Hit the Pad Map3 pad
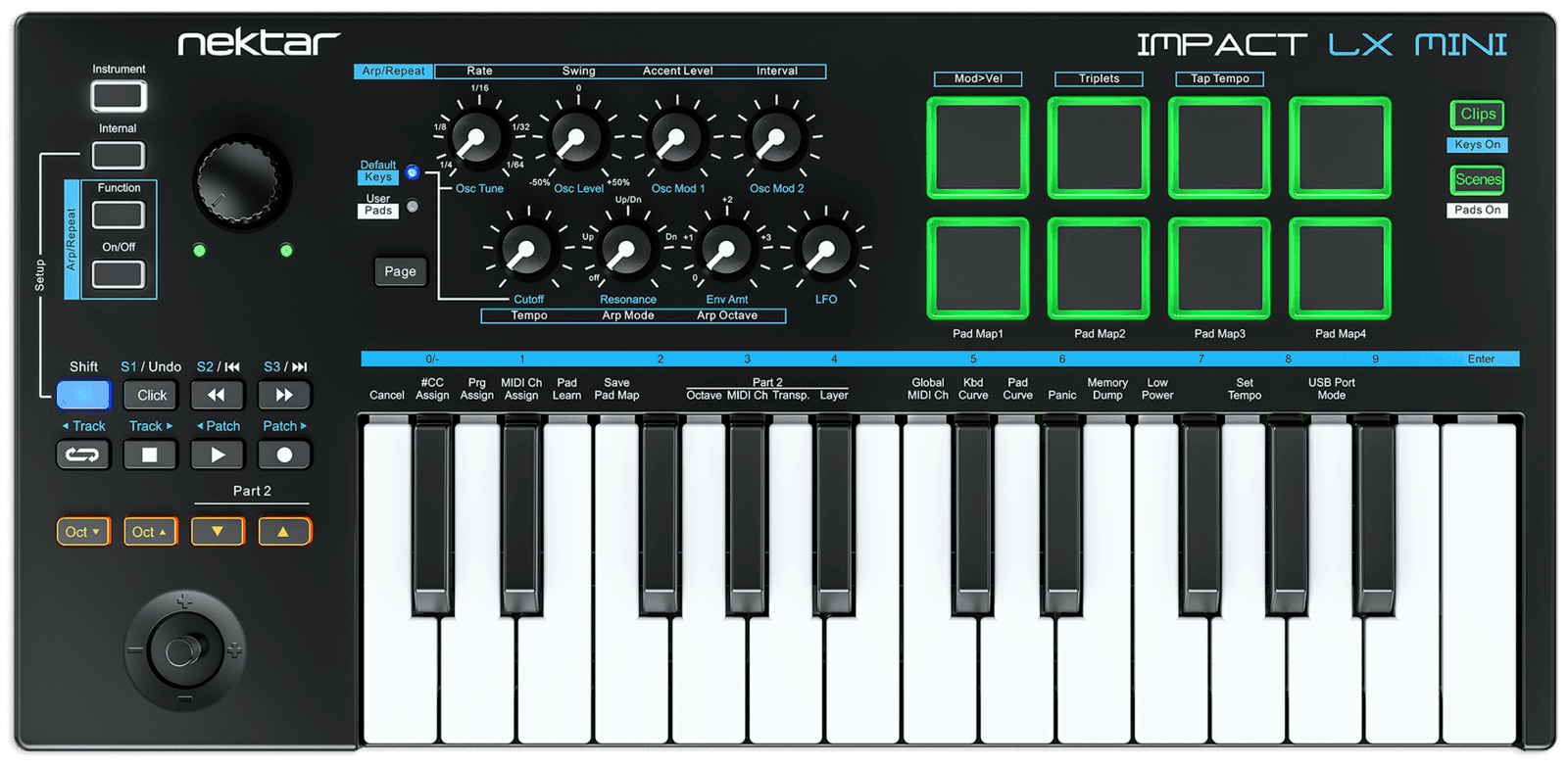The image size is (1568, 767). [x=1219, y=268]
